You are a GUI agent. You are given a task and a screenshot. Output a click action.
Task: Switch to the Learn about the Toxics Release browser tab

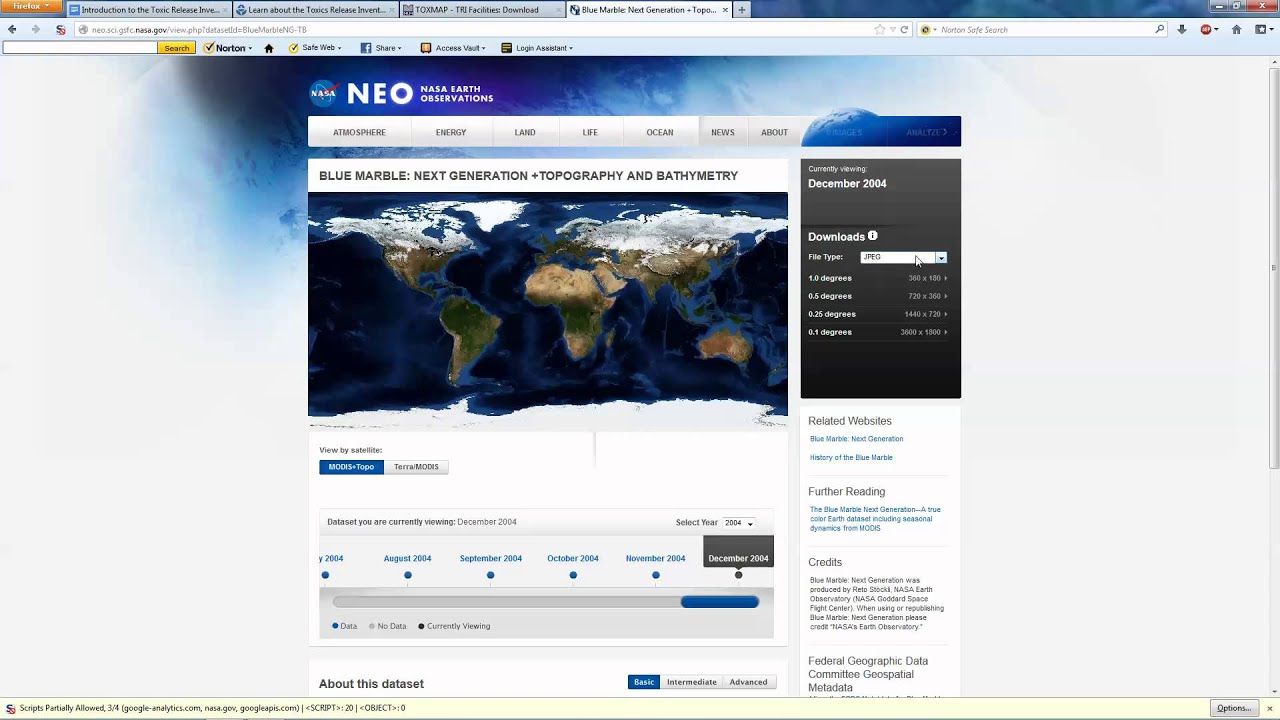click(316, 10)
